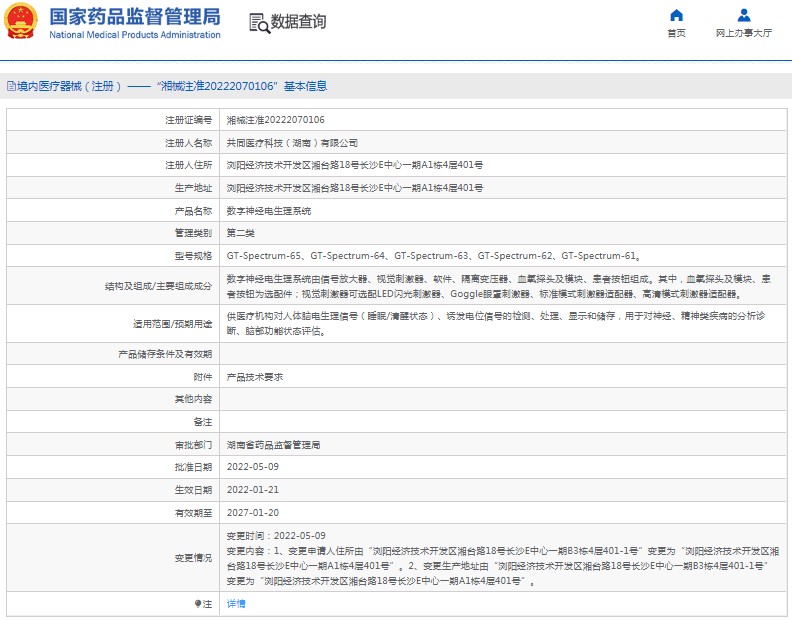Select management category value 第二类
This screenshot has width=792, height=620.
pos(240,233)
